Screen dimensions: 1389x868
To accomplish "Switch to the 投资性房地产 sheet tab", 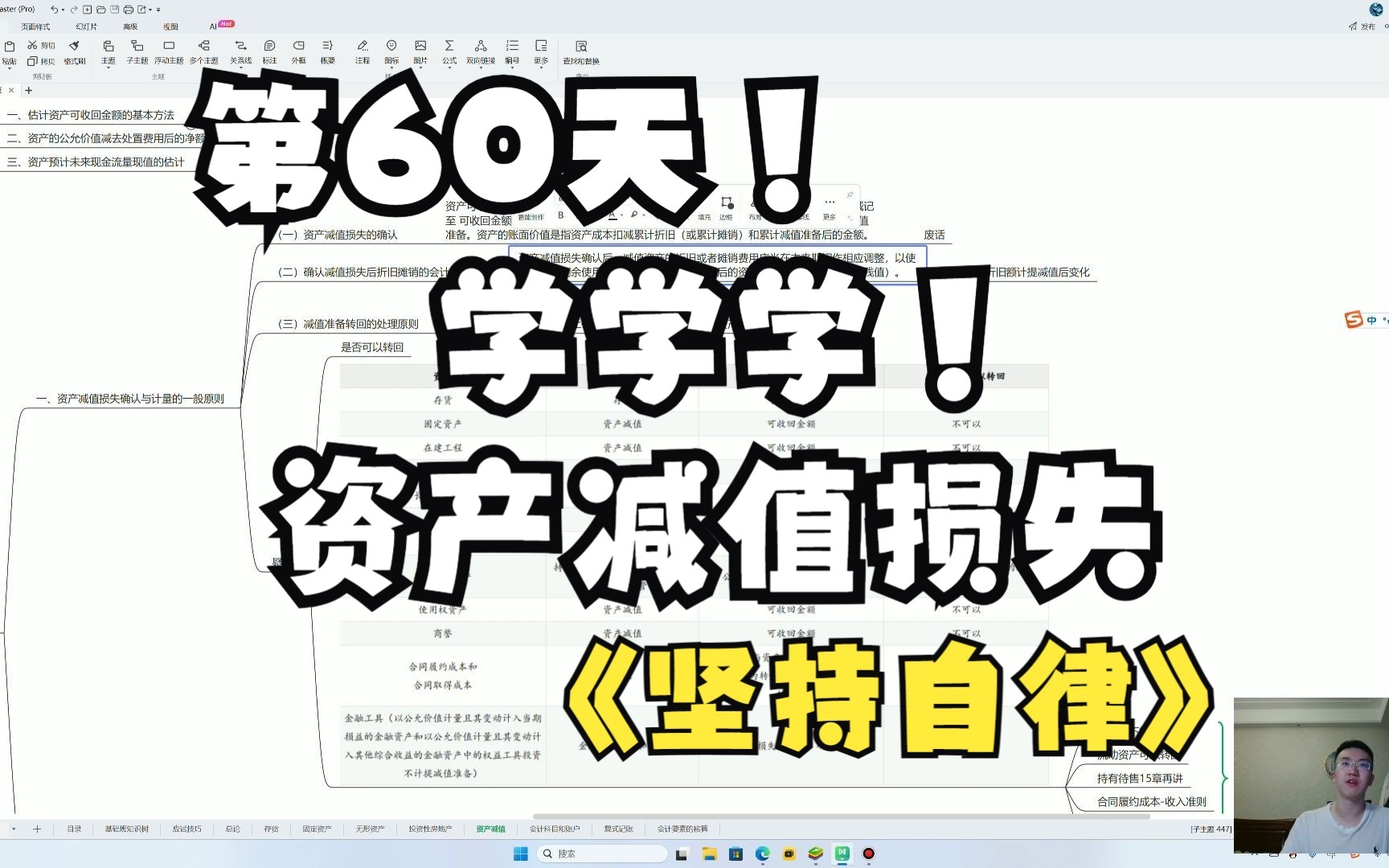I will click(430, 829).
